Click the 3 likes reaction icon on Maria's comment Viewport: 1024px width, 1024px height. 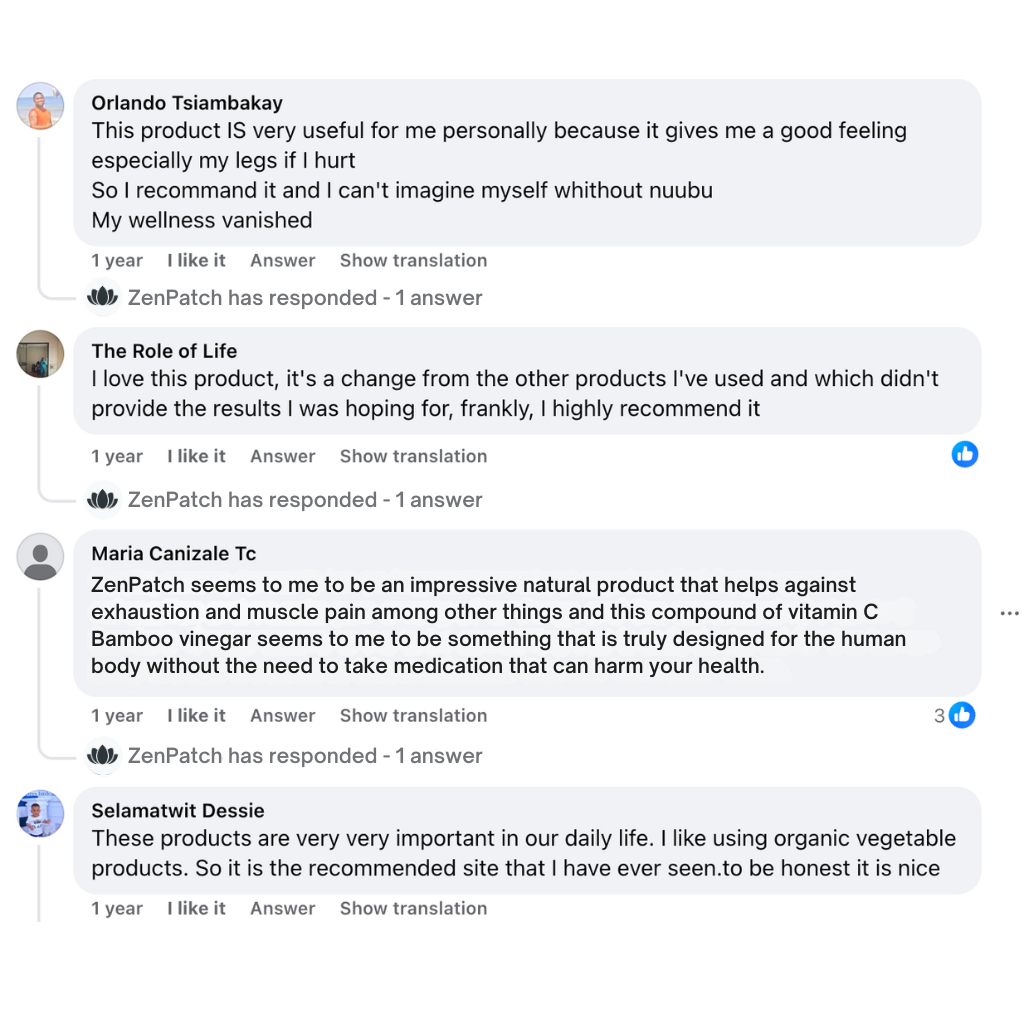coord(961,715)
